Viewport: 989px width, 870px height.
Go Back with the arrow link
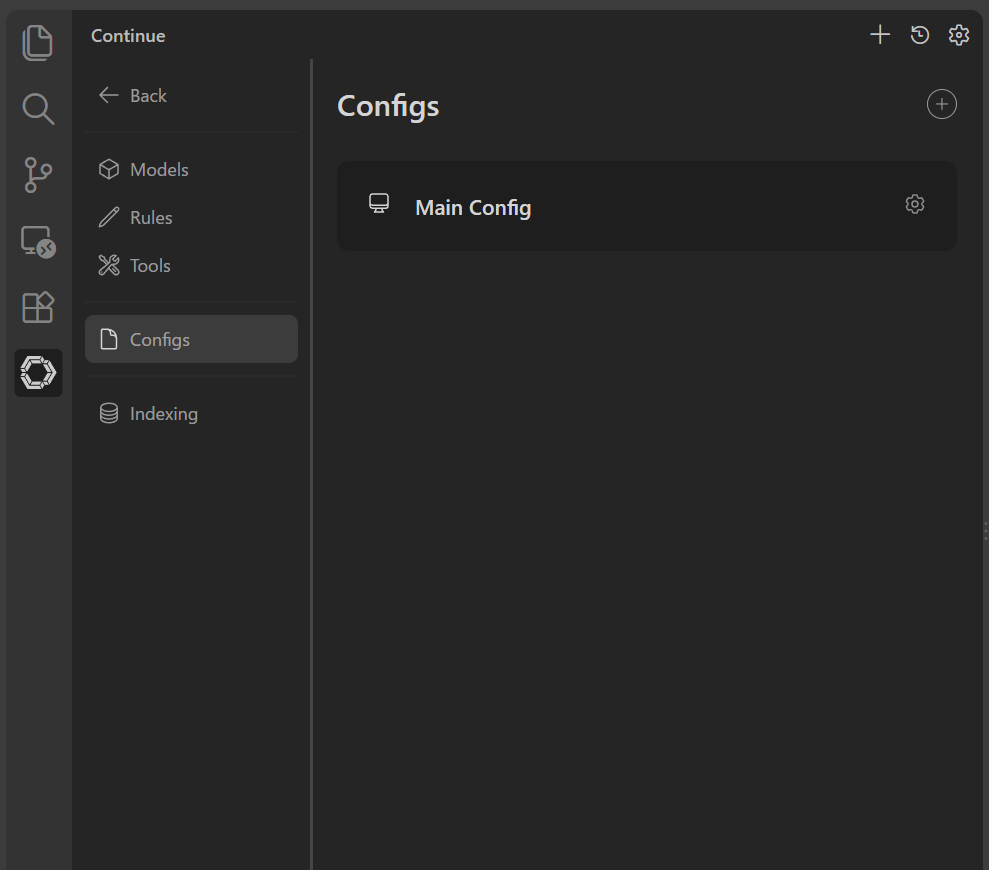(133, 95)
